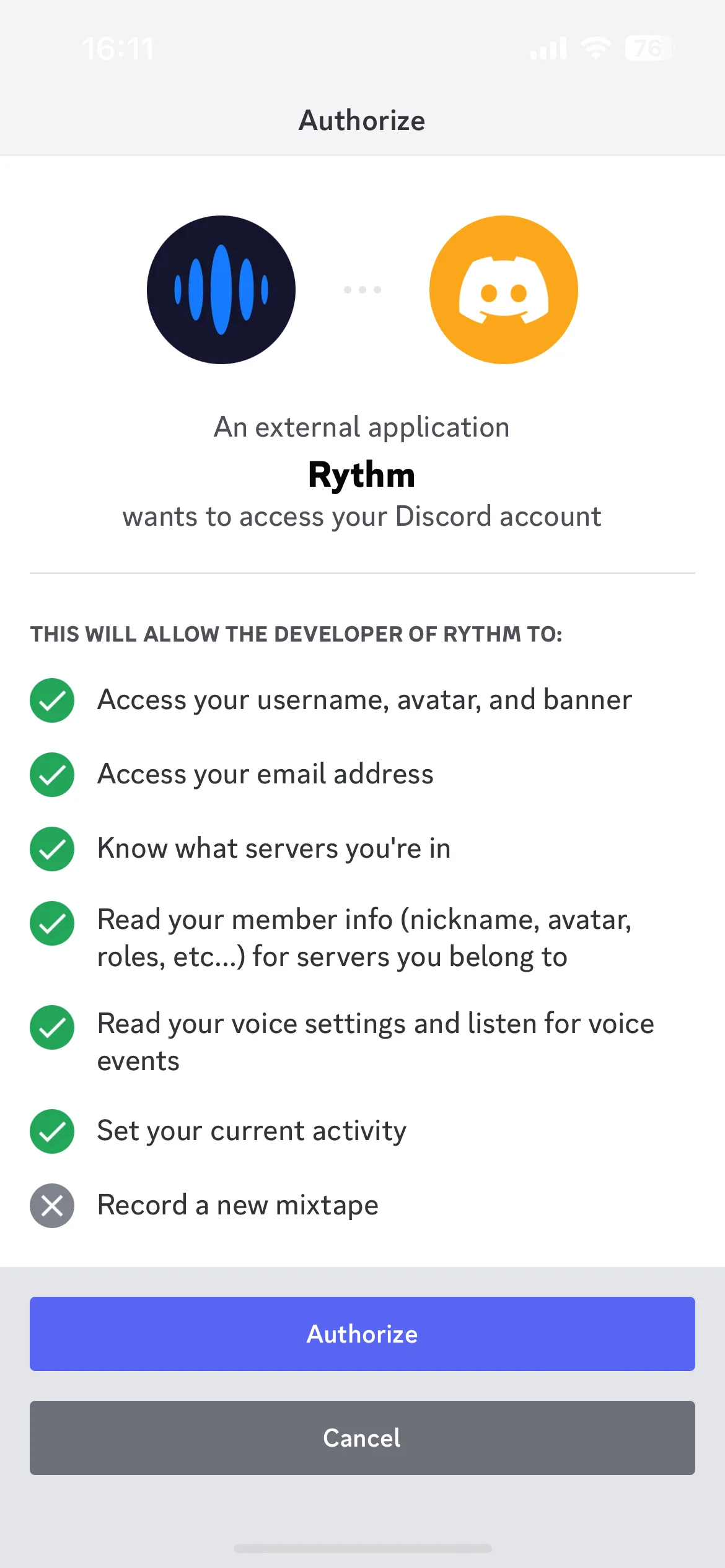Select the Access your email address text

click(x=265, y=775)
